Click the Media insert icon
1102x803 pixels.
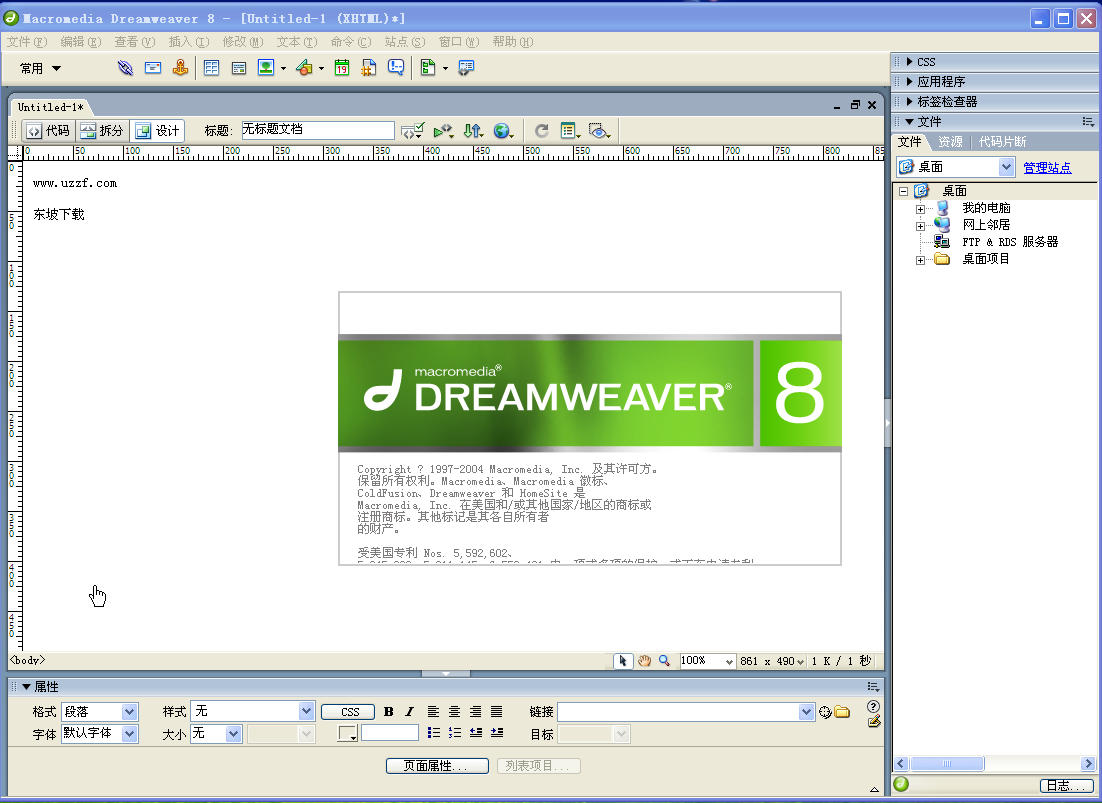304,68
